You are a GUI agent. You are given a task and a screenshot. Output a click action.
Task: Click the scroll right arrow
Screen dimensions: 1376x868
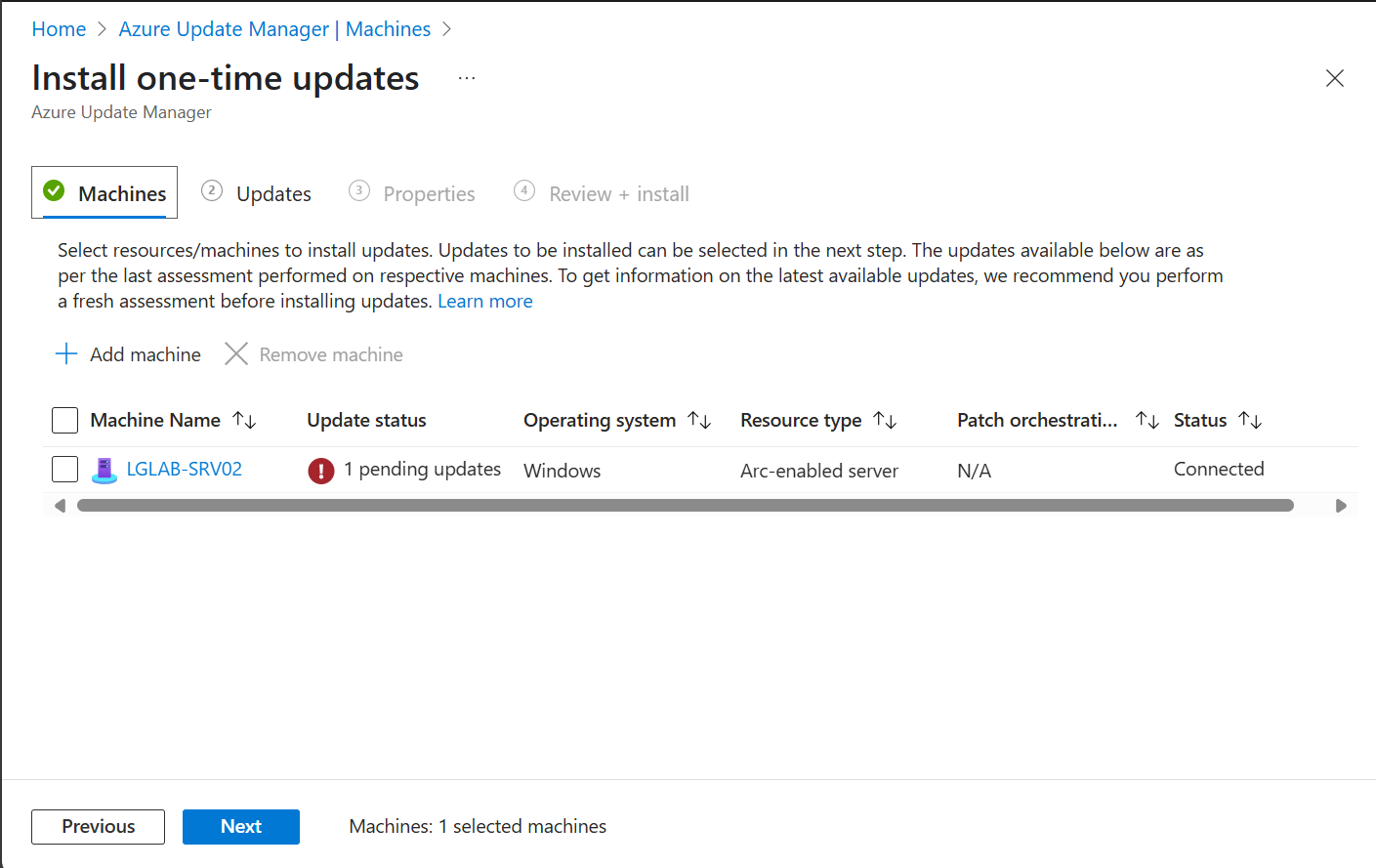1341,506
